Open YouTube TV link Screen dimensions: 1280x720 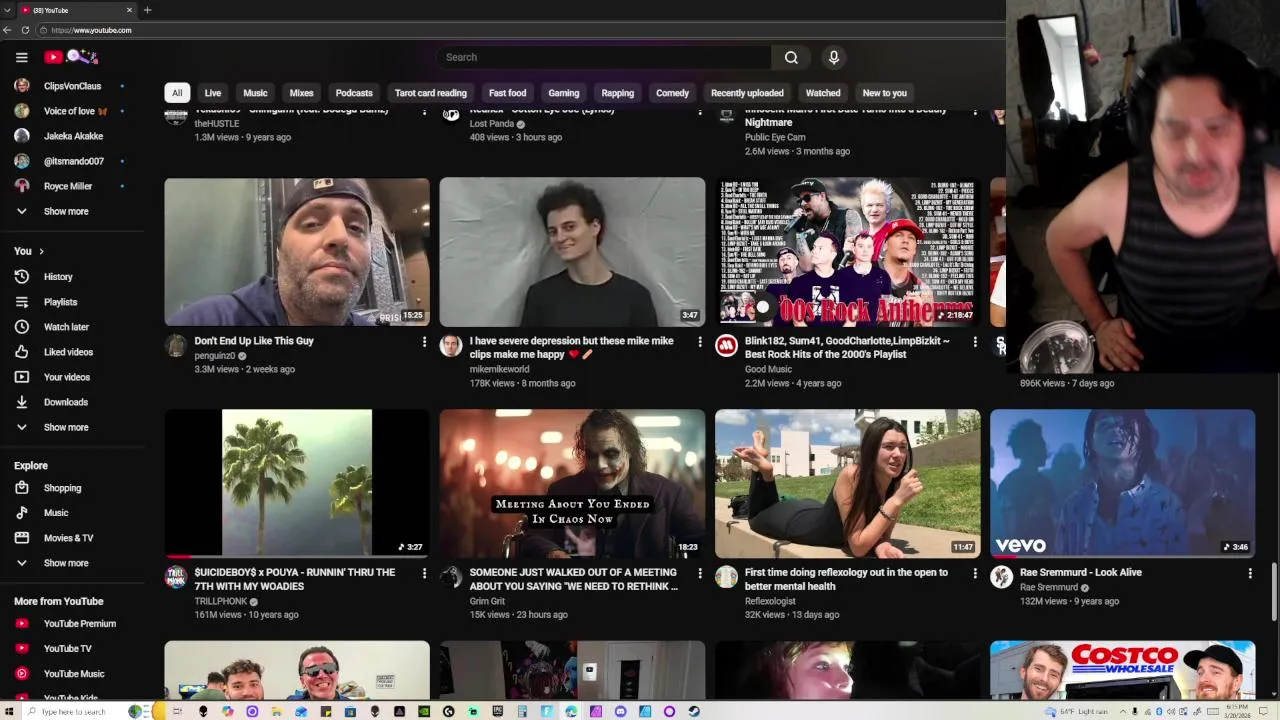click(67, 649)
